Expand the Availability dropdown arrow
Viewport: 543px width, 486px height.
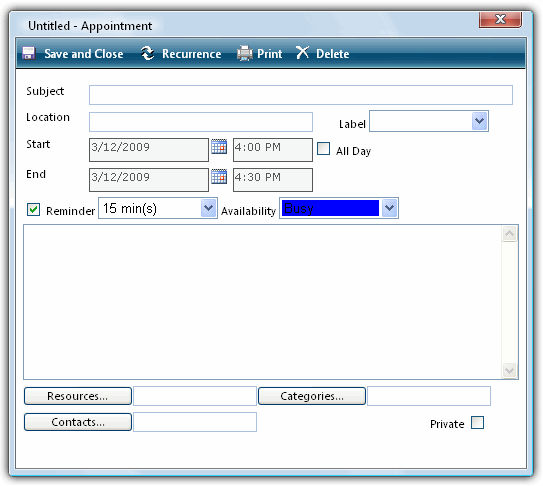point(390,208)
